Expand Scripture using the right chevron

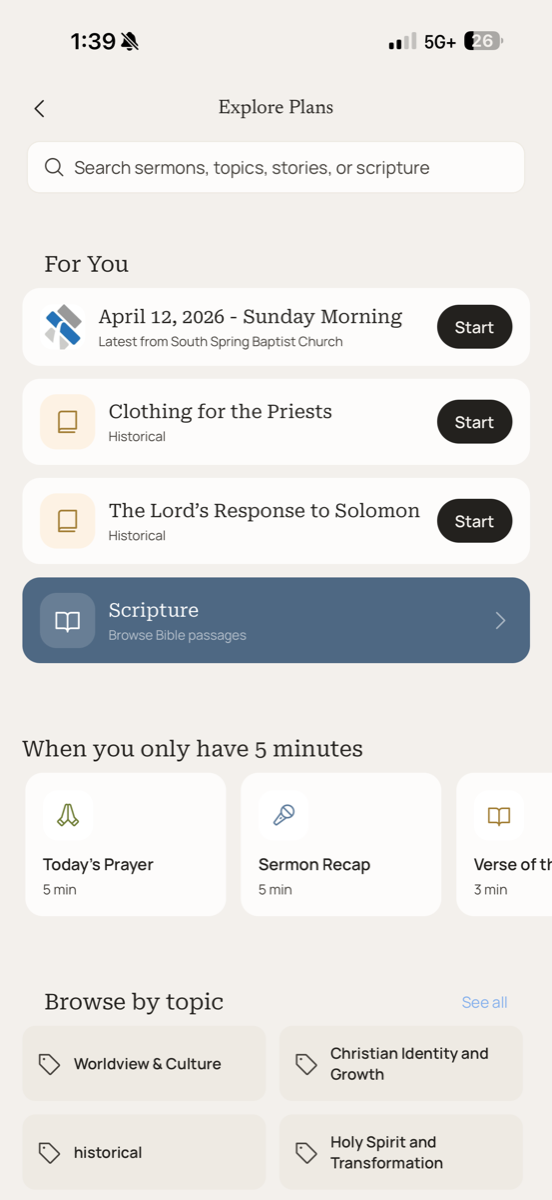(500, 621)
